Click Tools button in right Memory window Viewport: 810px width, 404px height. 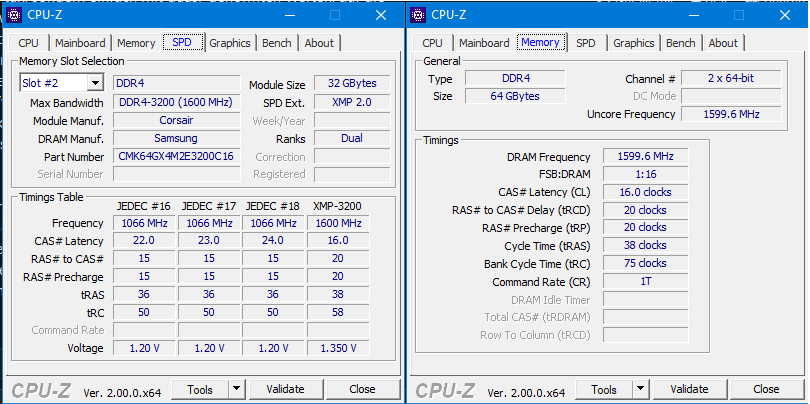tap(604, 389)
